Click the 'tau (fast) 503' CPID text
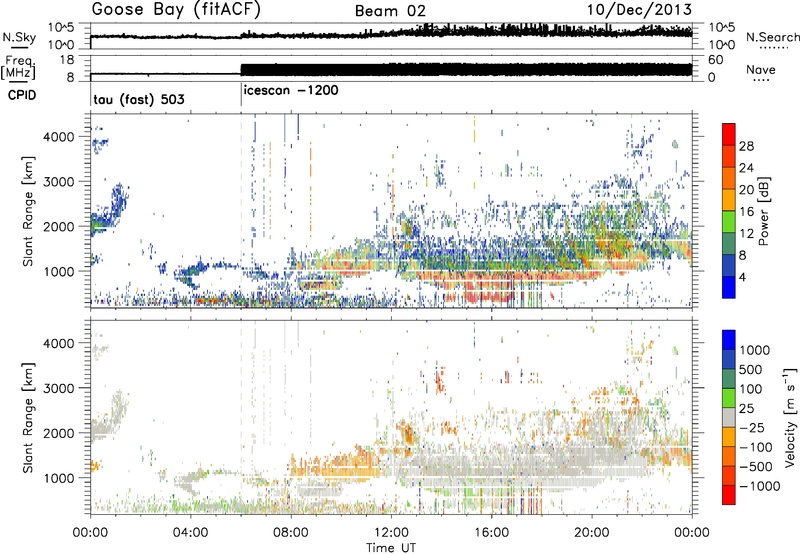Image resolution: width=800 pixels, height=554 pixels. click(139, 99)
